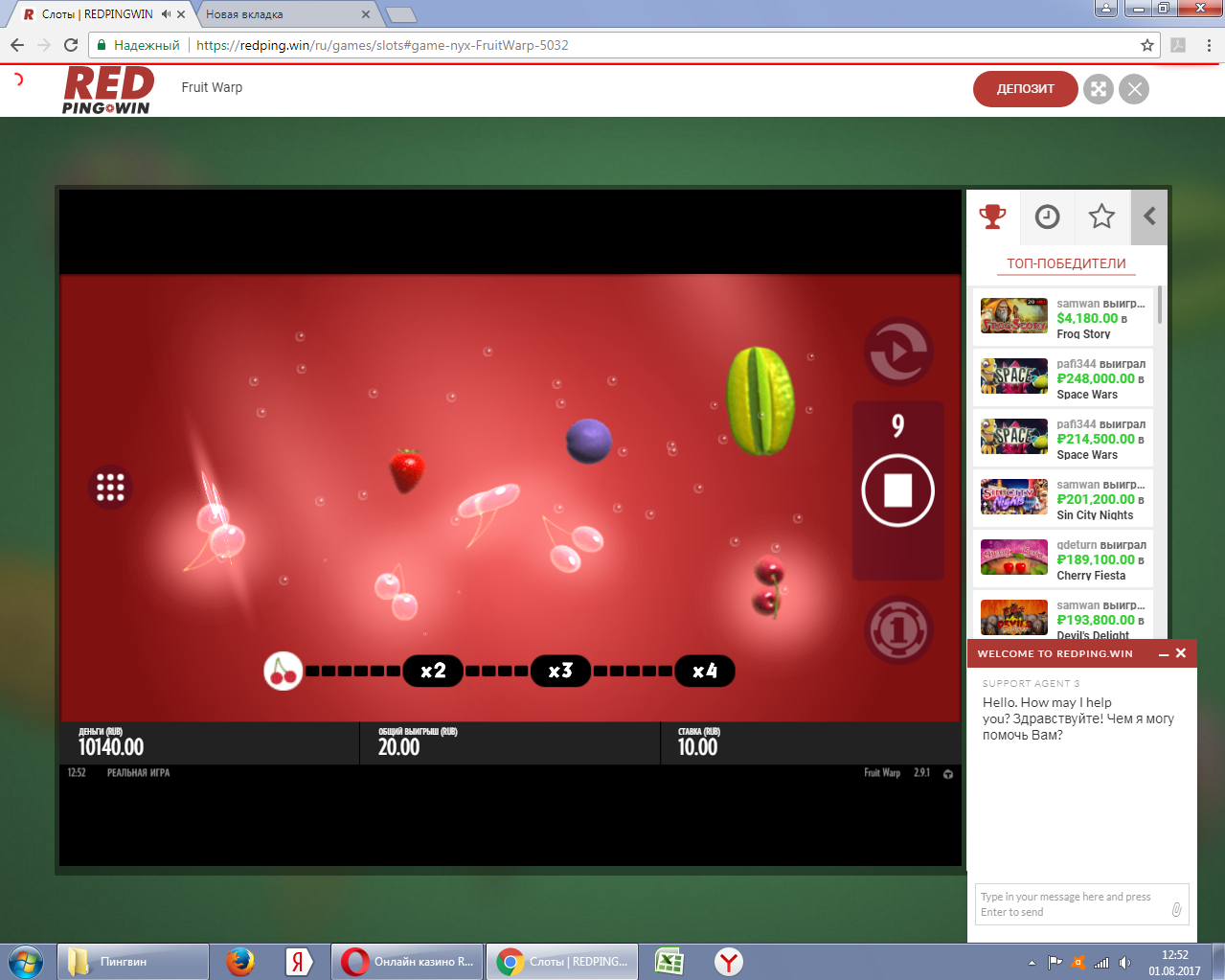
Task: Click the ДЕНЬГИ balance 10140.00 value
Action: point(111,747)
